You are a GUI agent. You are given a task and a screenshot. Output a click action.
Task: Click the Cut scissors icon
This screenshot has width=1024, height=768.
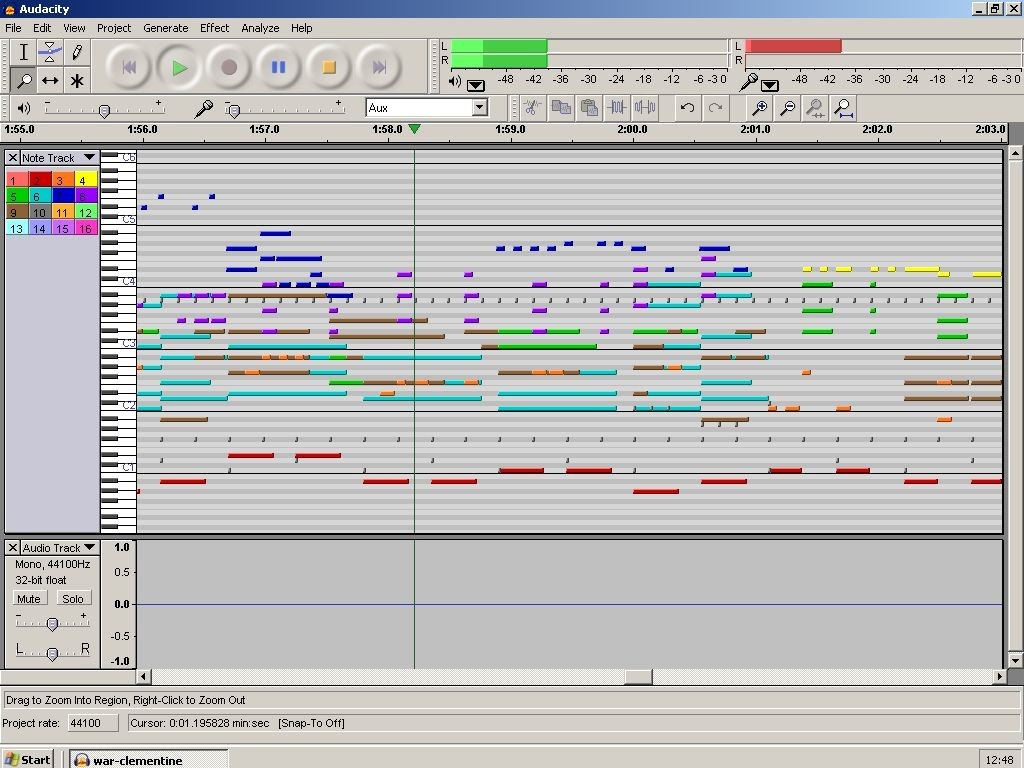point(532,107)
